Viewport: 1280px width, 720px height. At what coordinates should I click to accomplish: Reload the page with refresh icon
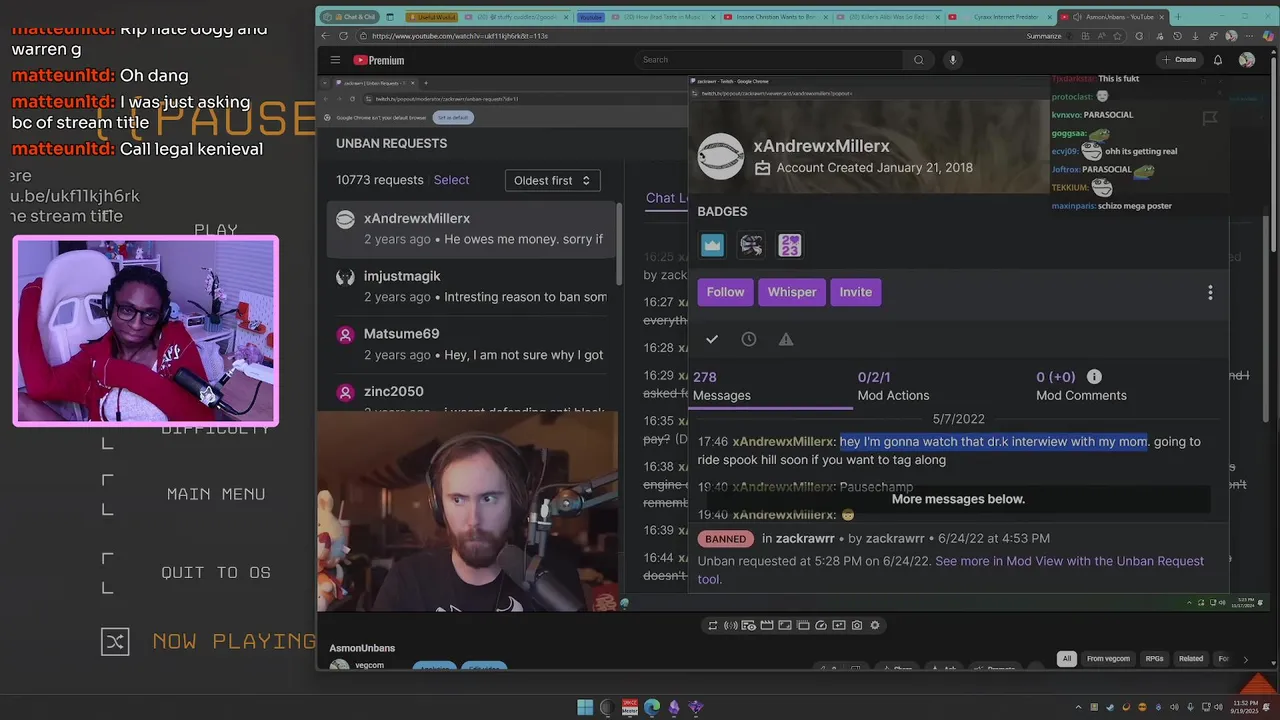pyautogui.click(x=343, y=36)
